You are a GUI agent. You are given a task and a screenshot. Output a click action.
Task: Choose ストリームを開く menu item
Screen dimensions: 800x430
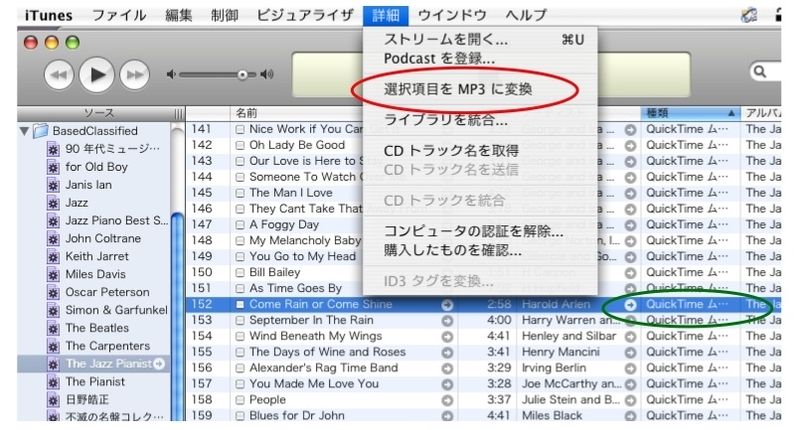tap(480, 39)
